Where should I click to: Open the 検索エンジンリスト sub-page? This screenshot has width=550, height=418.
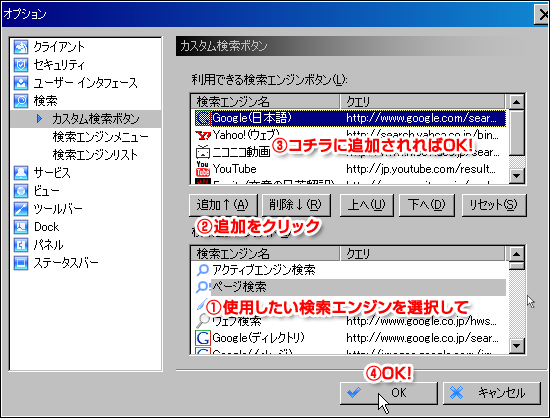click(x=95, y=155)
